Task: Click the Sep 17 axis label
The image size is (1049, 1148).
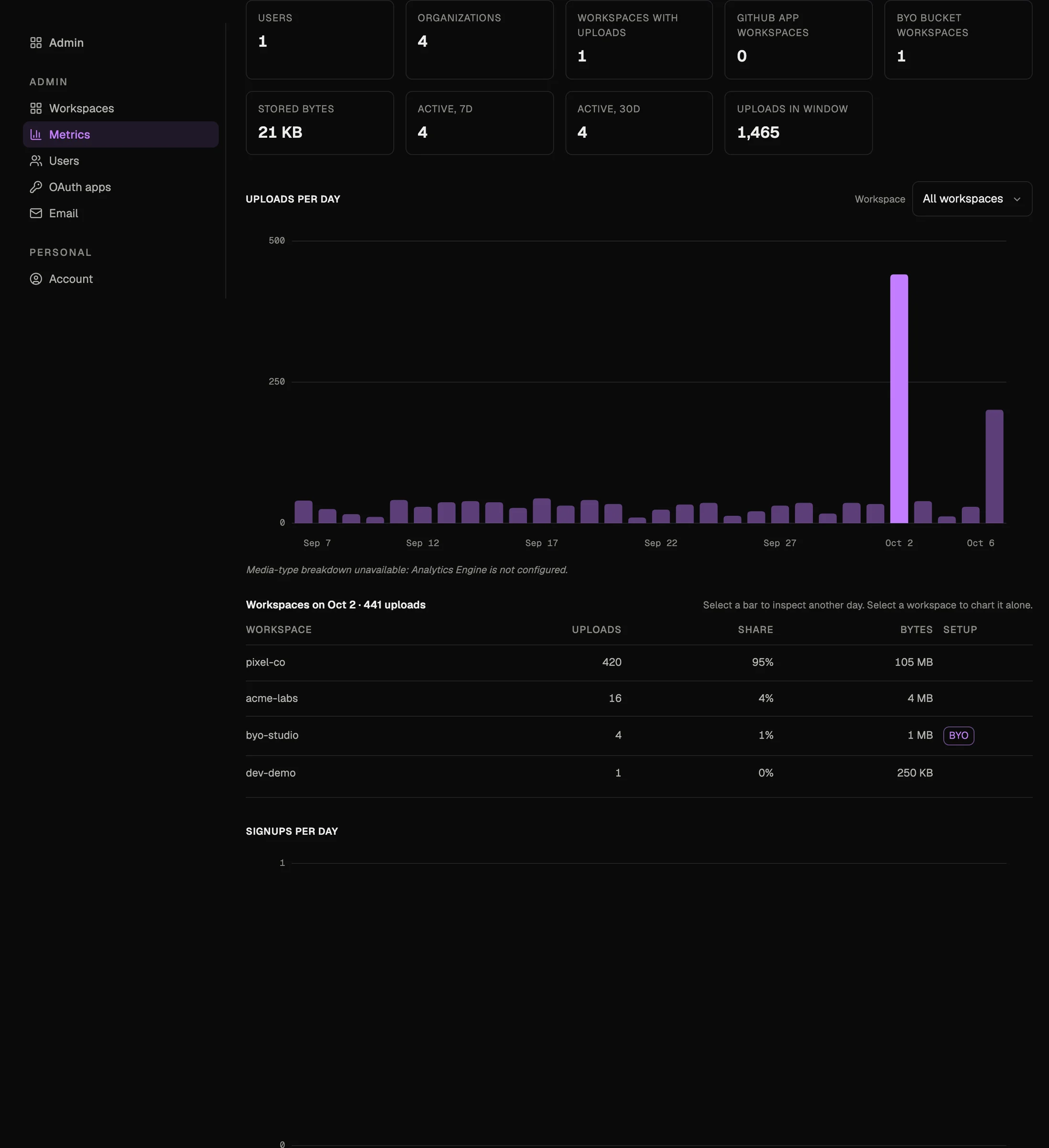Action: click(x=541, y=543)
